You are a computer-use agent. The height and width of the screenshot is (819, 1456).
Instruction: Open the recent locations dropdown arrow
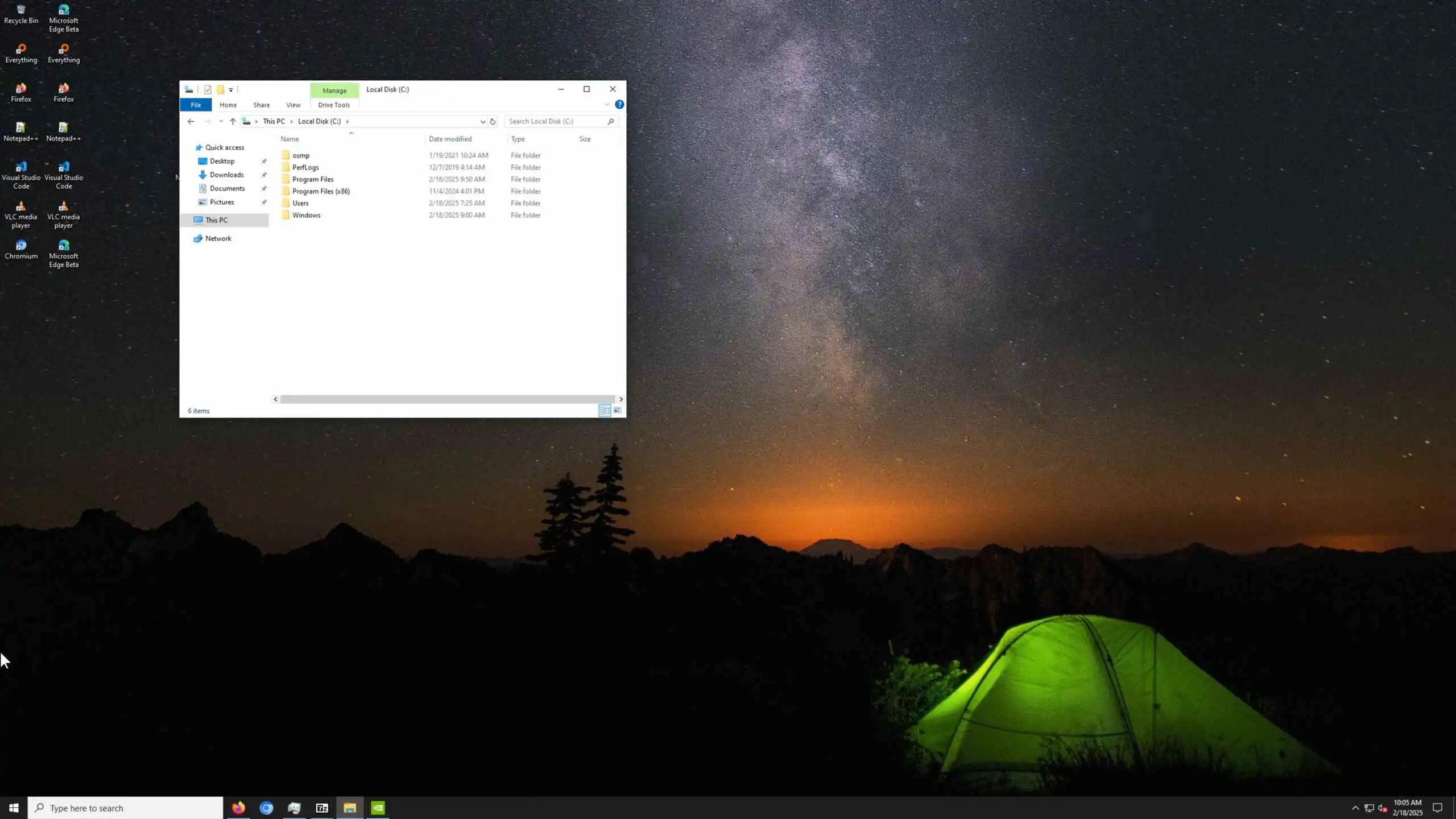221,121
